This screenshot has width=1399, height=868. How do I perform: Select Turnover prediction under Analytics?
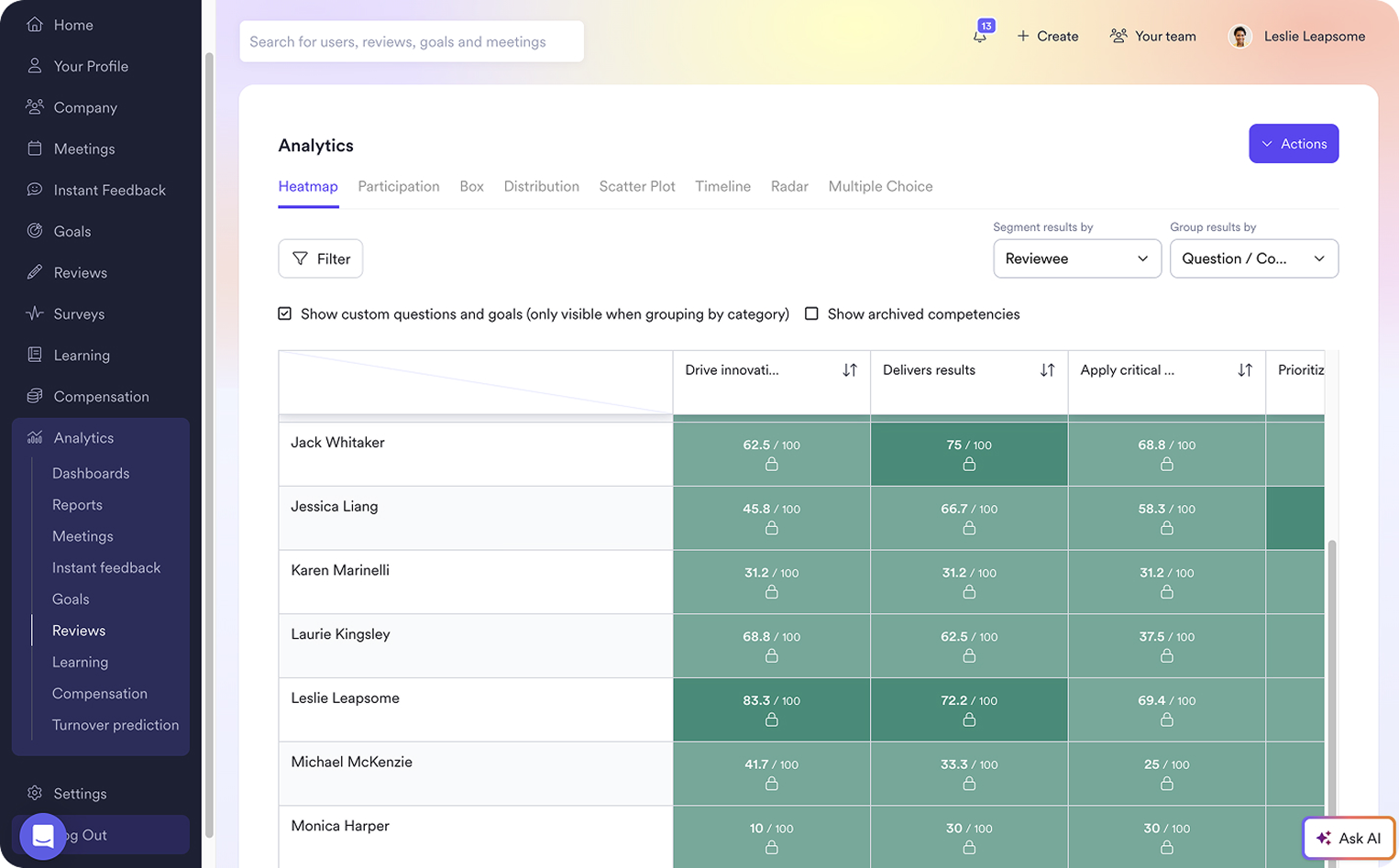[x=115, y=724]
